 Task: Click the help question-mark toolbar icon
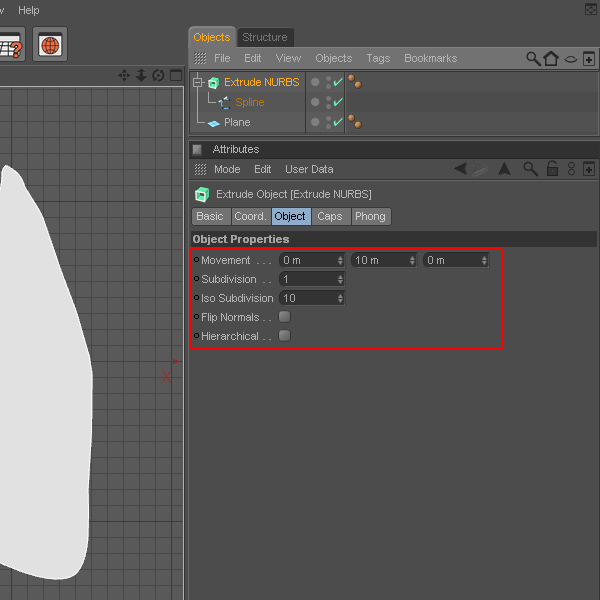click(x=11, y=44)
